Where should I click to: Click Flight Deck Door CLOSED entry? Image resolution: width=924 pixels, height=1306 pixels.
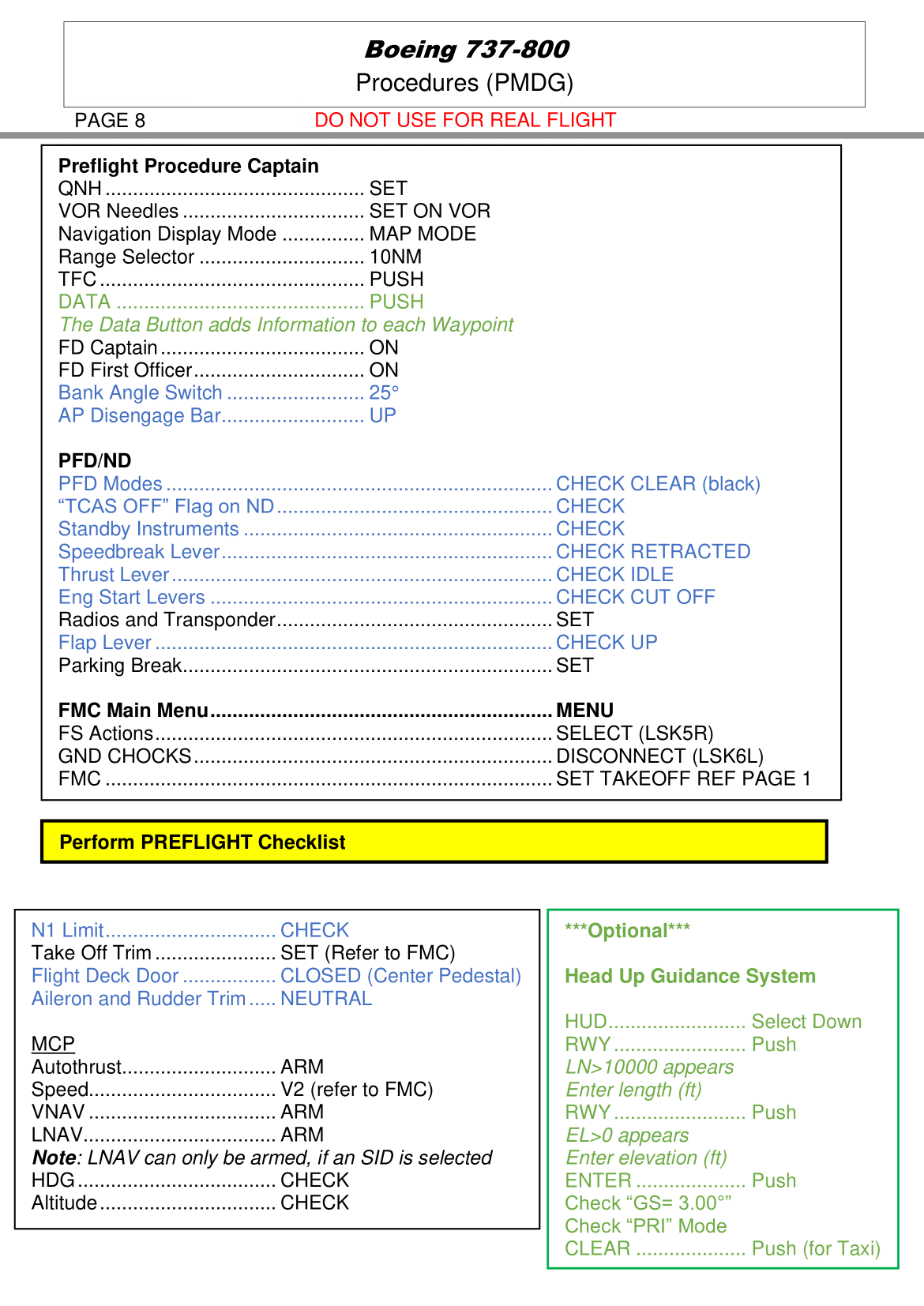(x=276, y=976)
